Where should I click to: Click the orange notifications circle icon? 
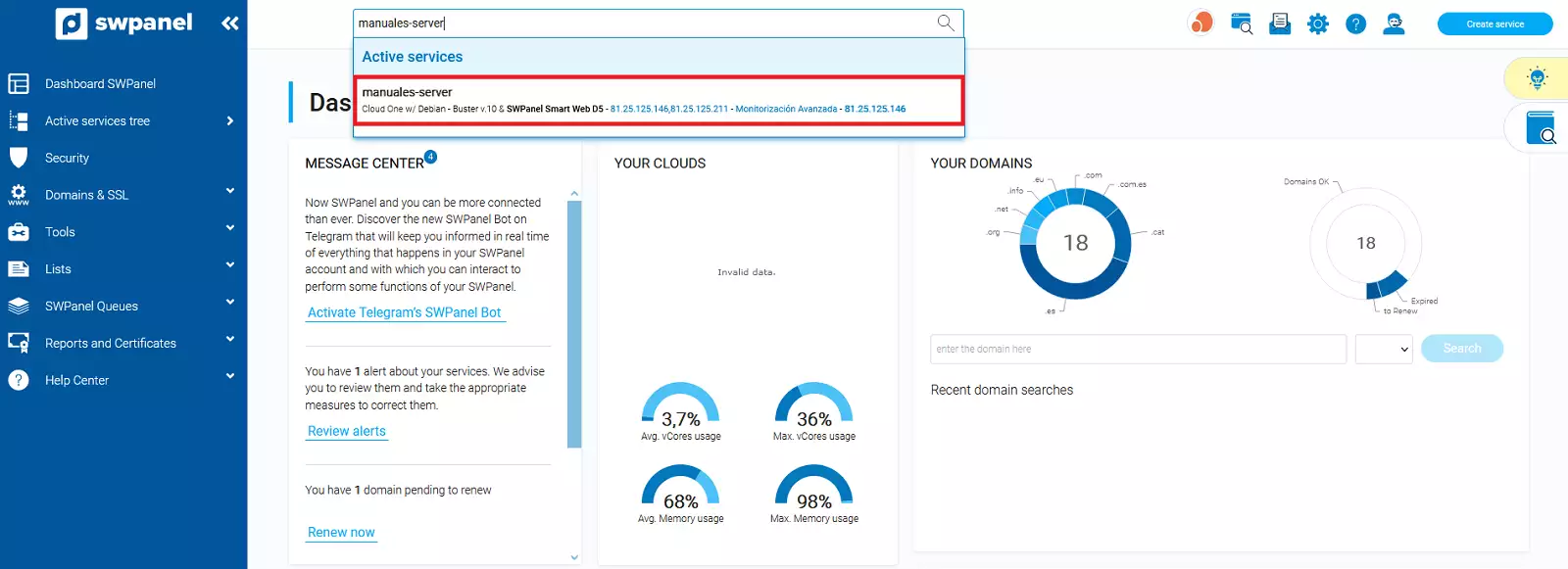pos(1200,23)
